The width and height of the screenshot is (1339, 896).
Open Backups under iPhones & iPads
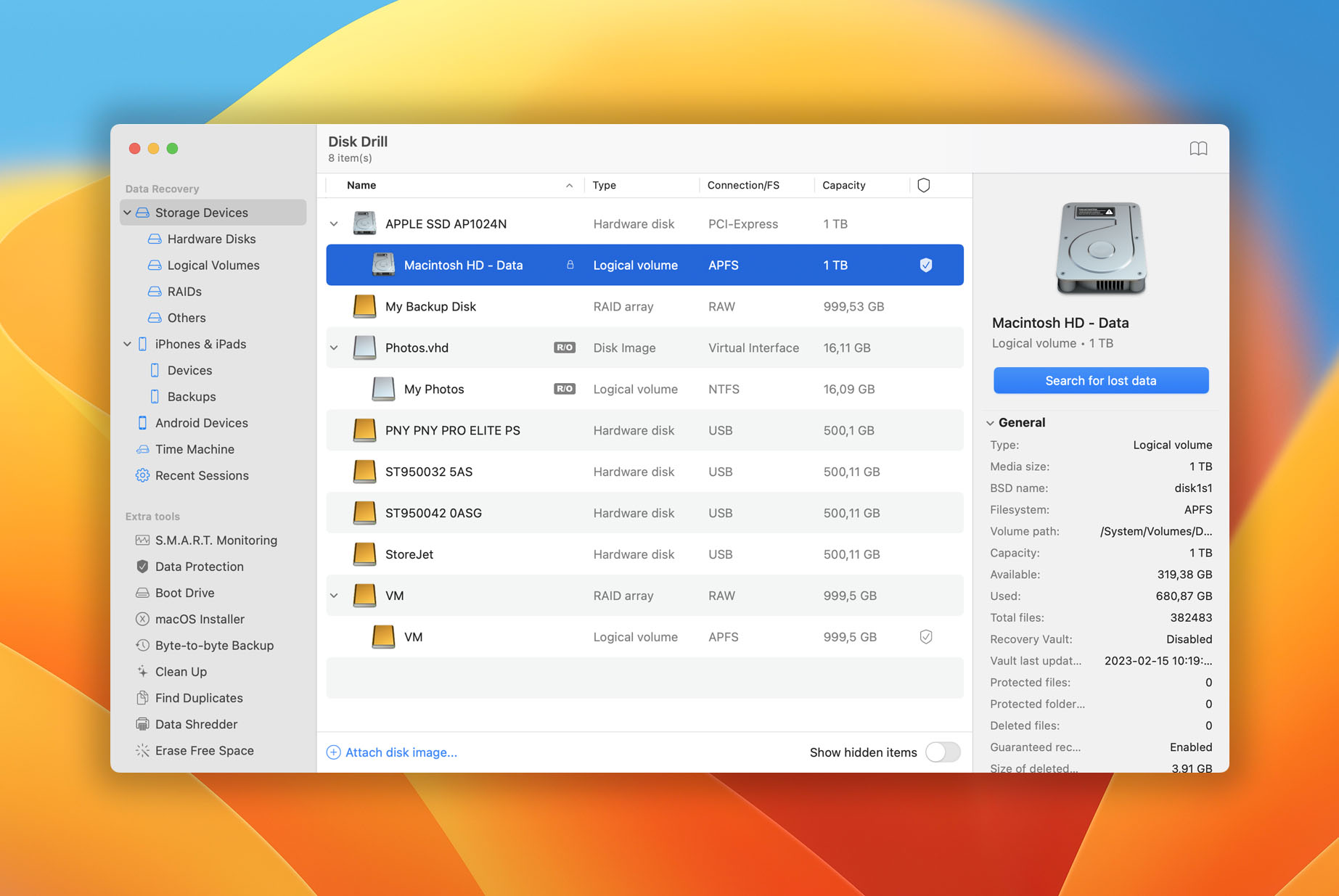[x=191, y=396]
